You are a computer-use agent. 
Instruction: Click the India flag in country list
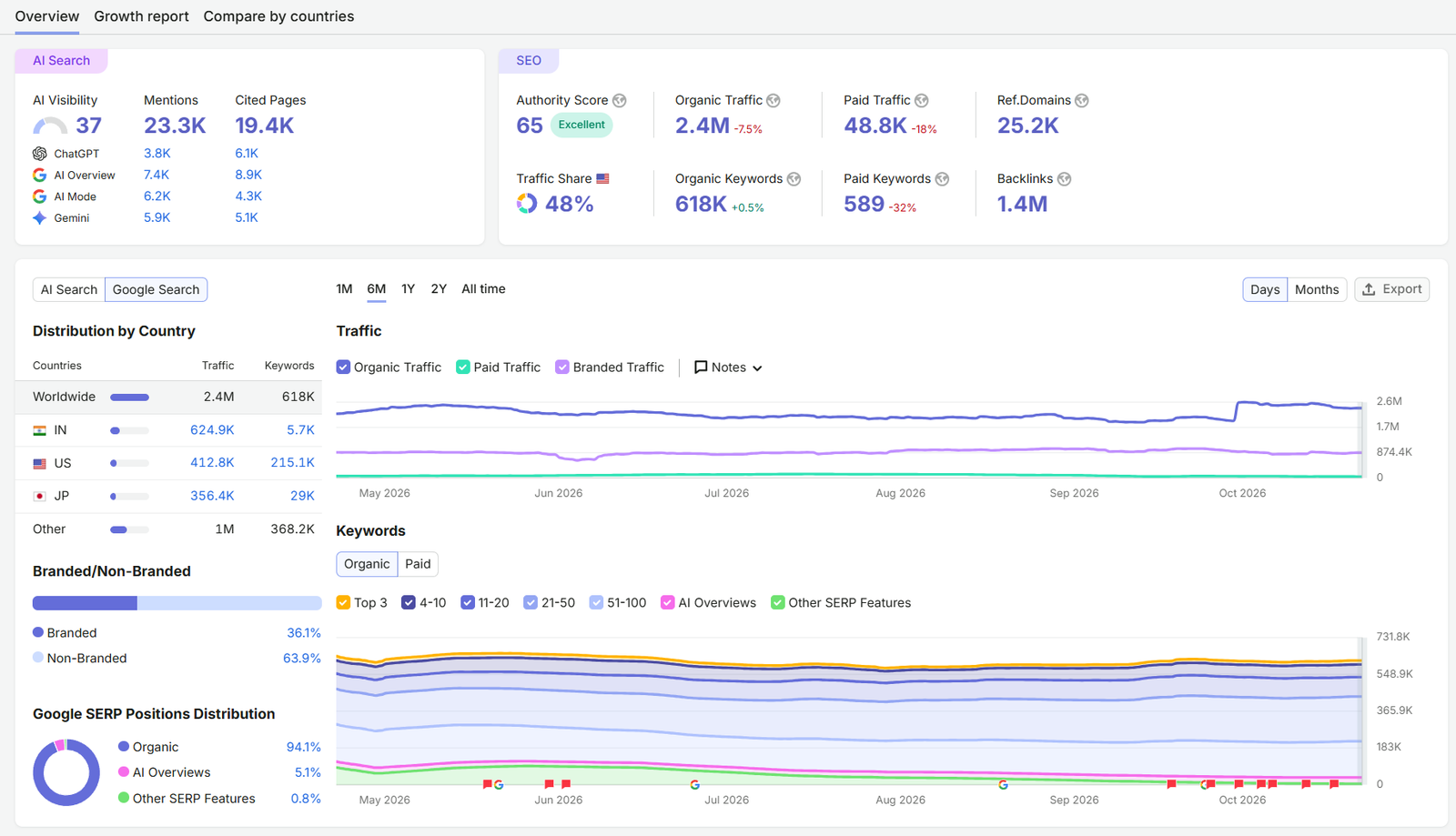[40, 430]
